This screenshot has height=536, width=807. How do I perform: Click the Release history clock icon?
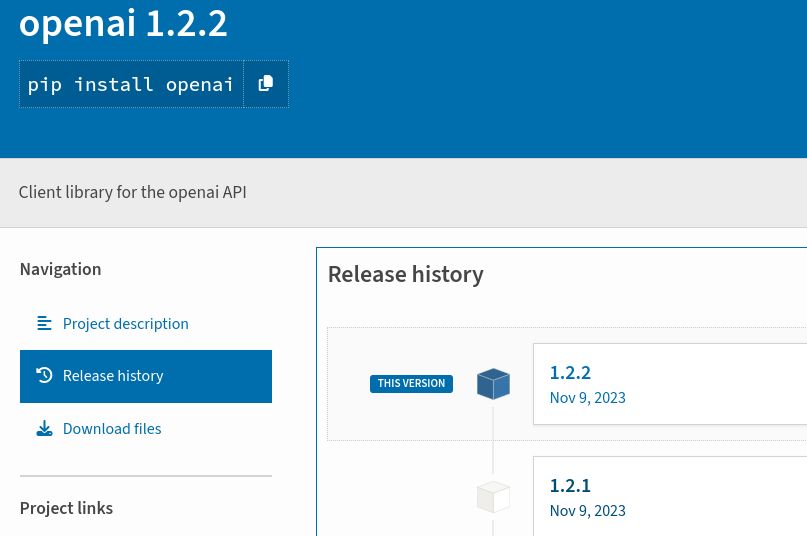pyautogui.click(x=44, y=375)
